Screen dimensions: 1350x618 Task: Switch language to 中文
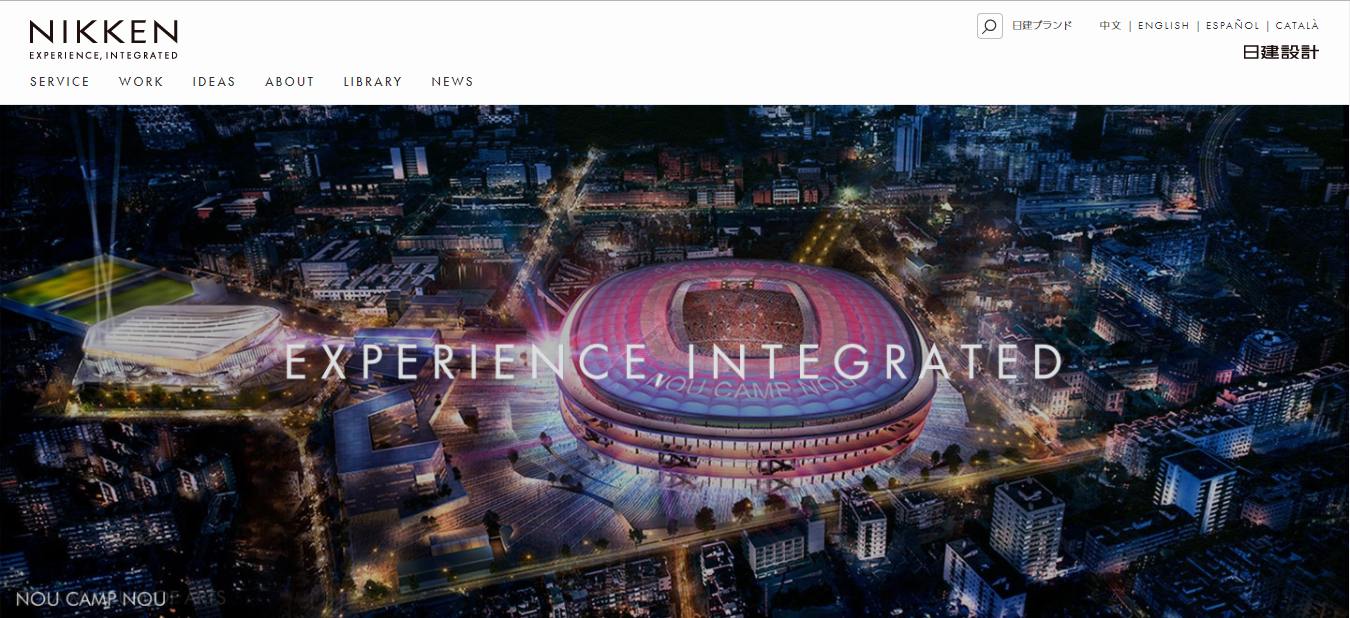pyautogui.click(x=1110, y=26)
